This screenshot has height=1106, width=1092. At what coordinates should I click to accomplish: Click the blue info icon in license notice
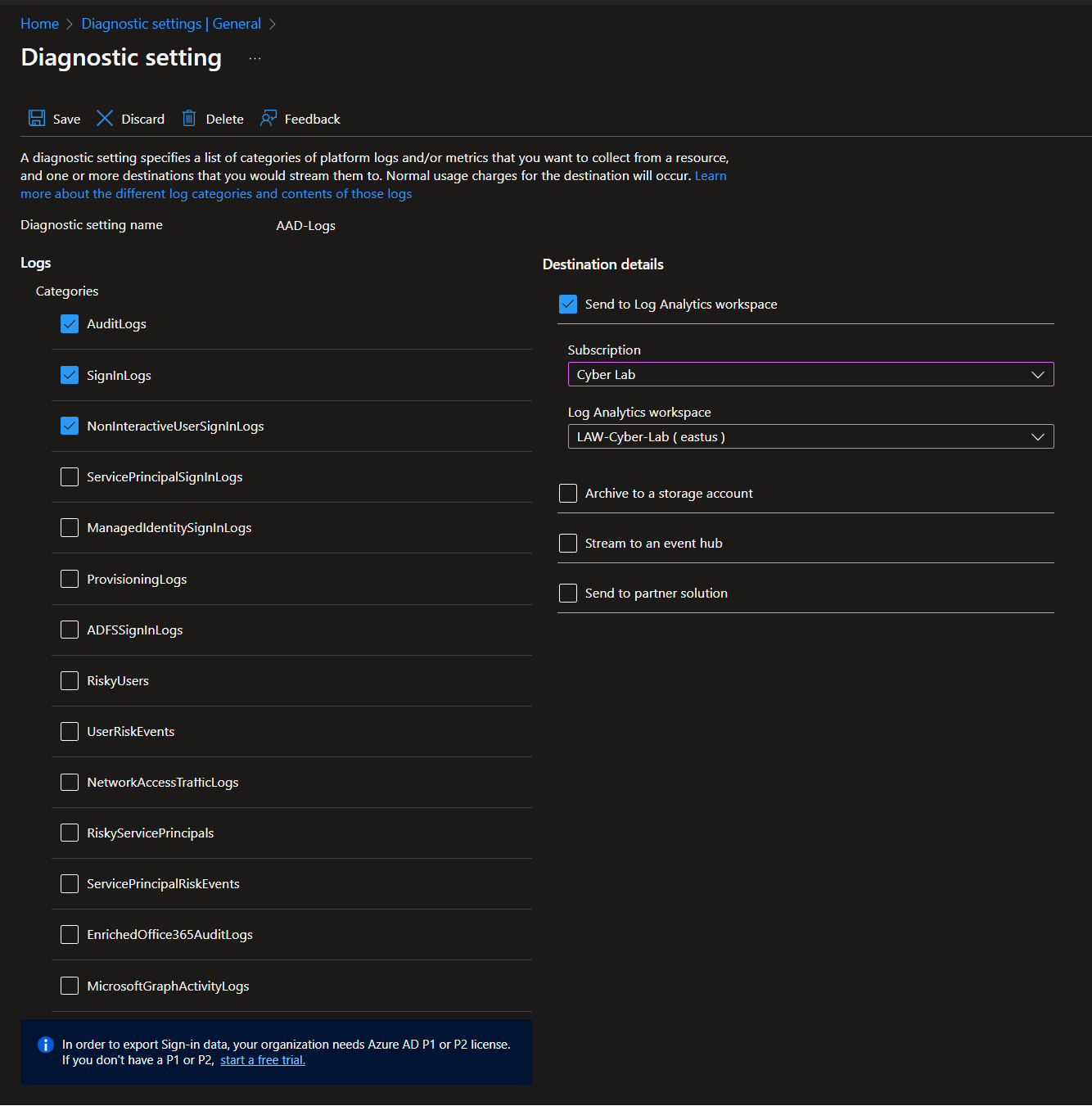click(x=46, y=1045)
